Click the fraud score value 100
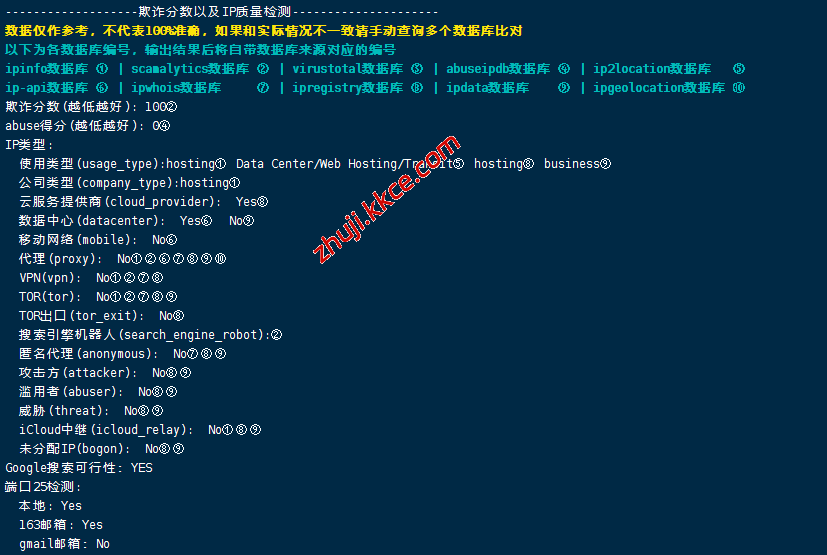The width and height of the screenshot is (827, 555). coord(156,107)
